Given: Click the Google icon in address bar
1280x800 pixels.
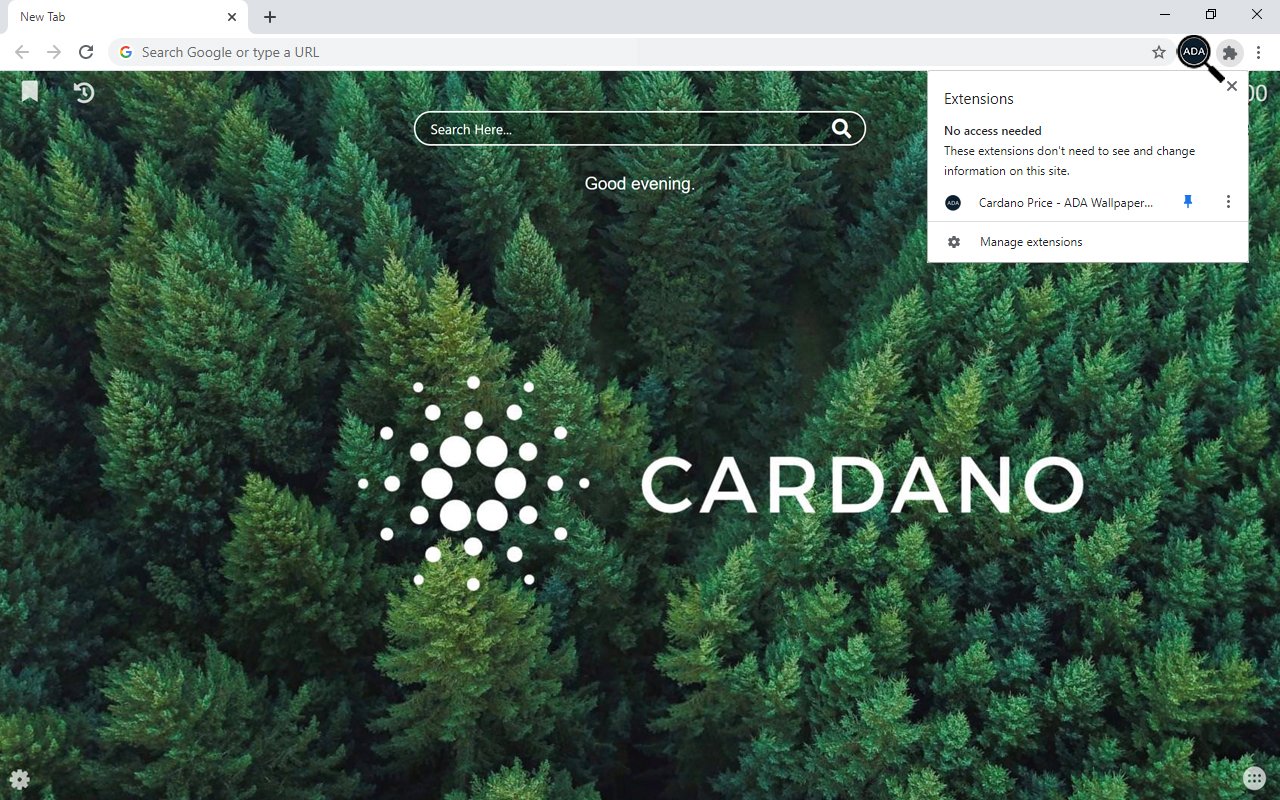Looking at the screenshot, I should coord(126,52).
